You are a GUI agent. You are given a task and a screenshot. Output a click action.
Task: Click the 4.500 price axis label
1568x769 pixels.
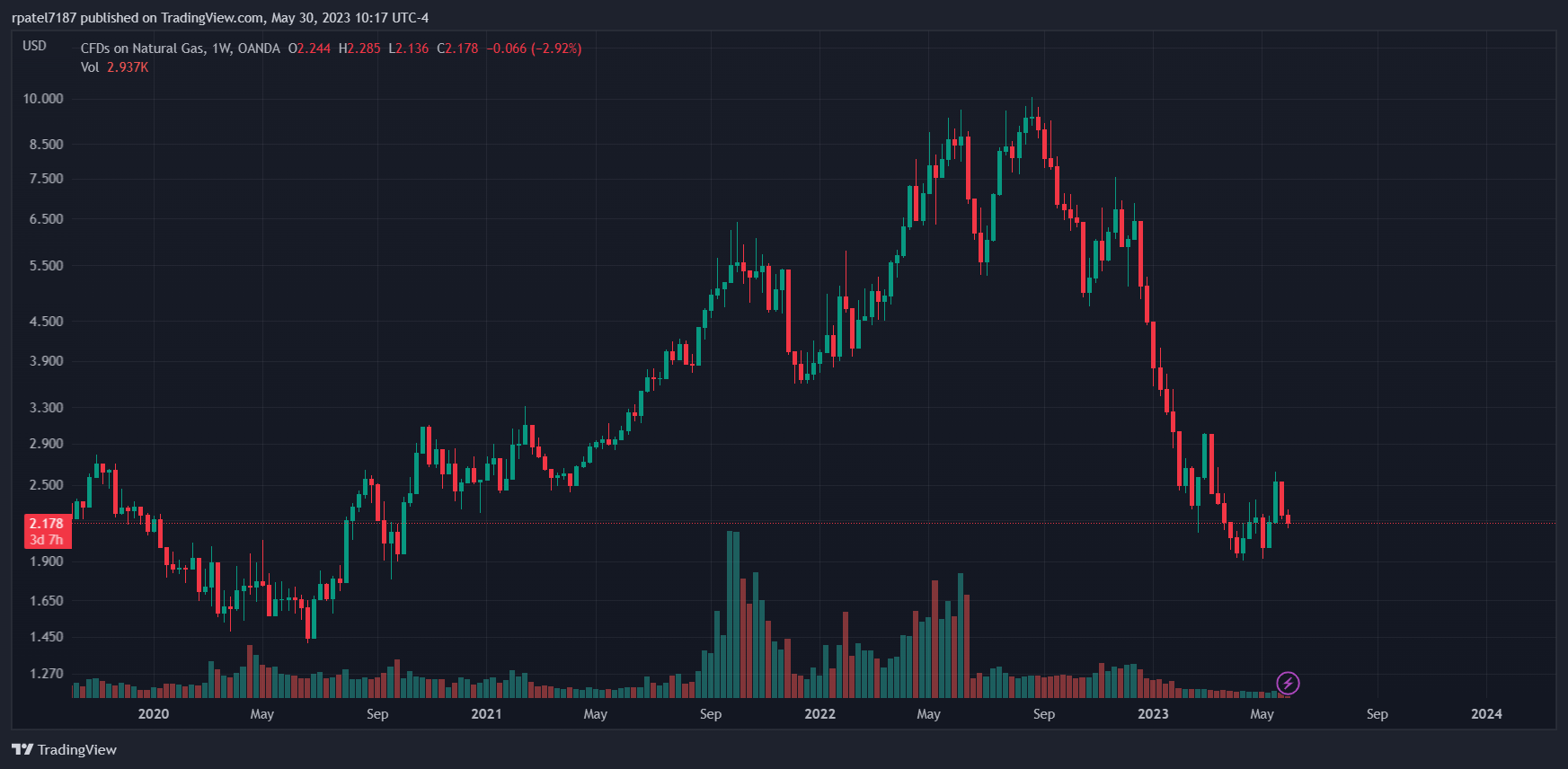click(46, 322)
